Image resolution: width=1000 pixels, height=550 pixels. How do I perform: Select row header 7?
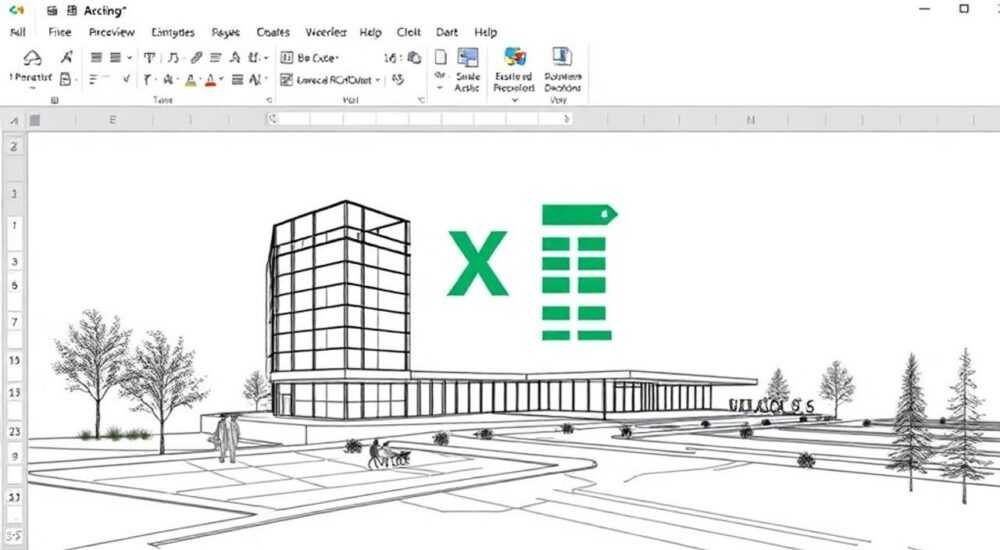(14, 322)
